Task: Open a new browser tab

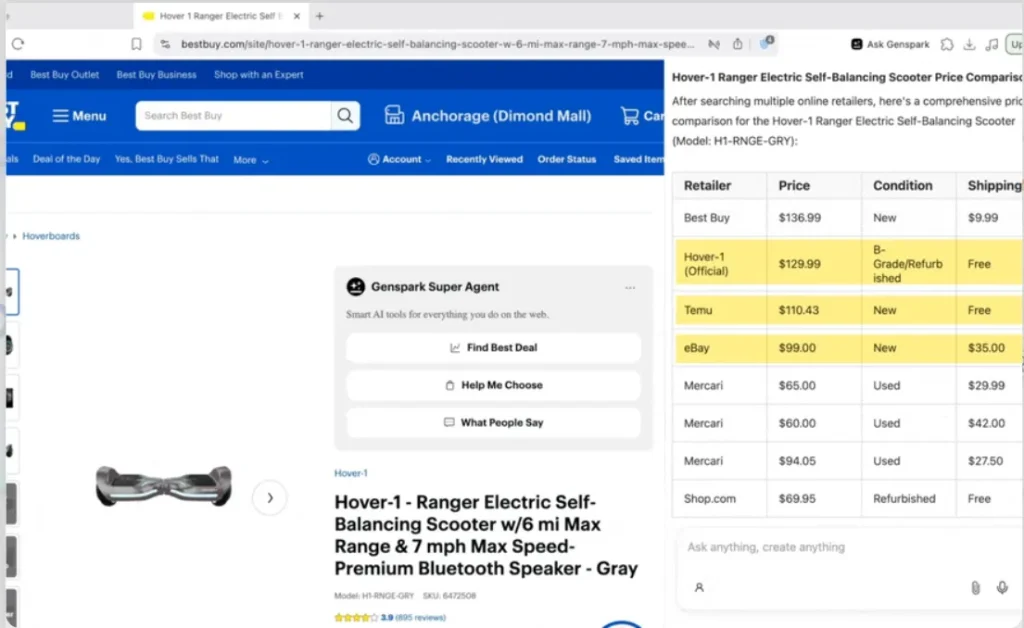Action: 320,16
